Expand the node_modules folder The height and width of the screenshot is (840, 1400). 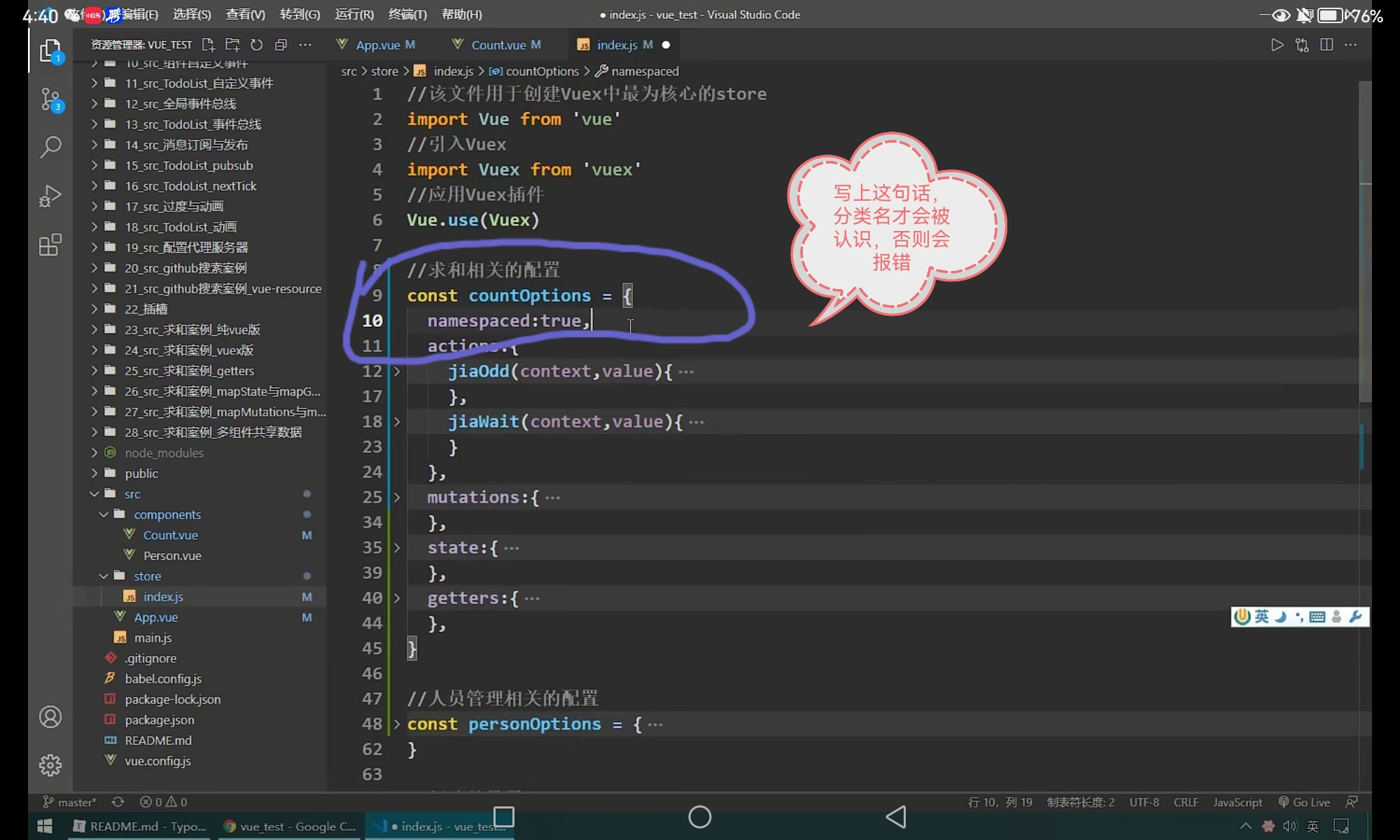point(94,453)
